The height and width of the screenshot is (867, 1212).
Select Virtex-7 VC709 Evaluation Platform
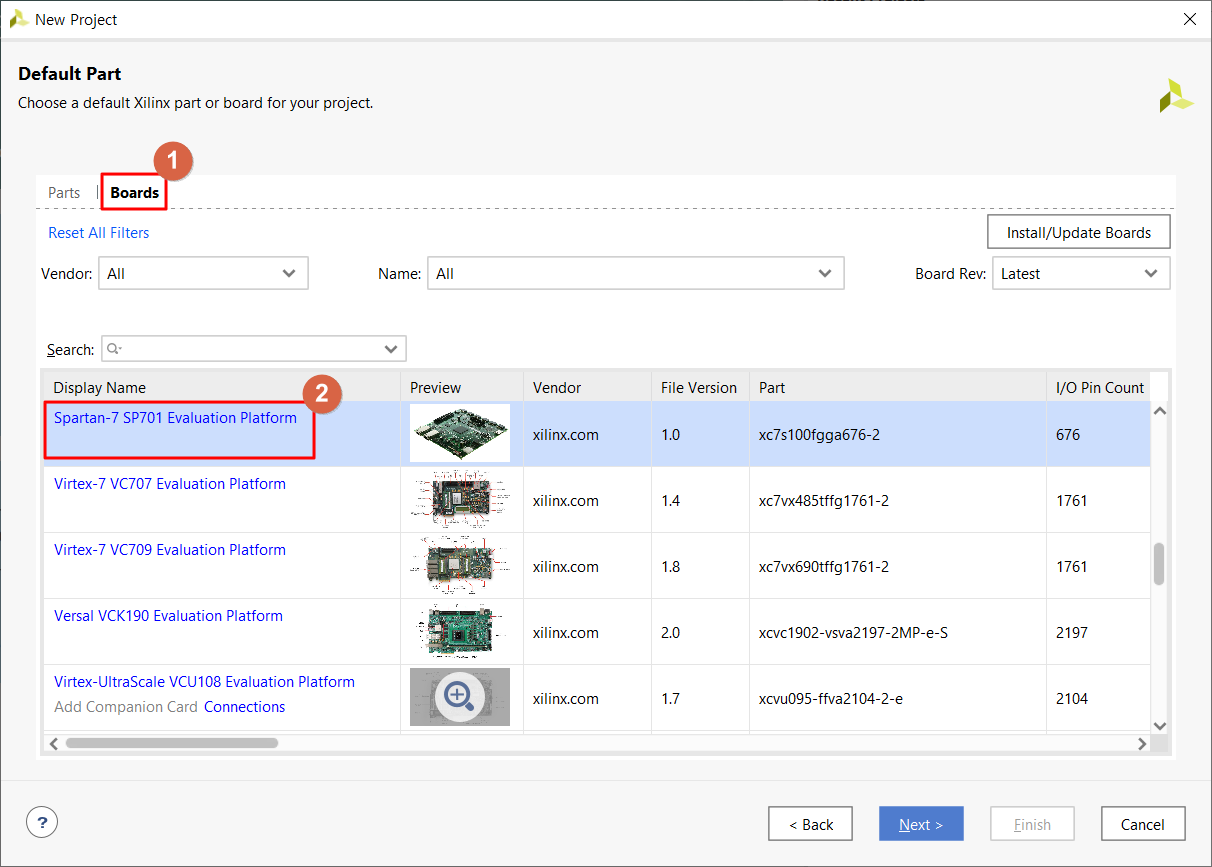point(170,550)
